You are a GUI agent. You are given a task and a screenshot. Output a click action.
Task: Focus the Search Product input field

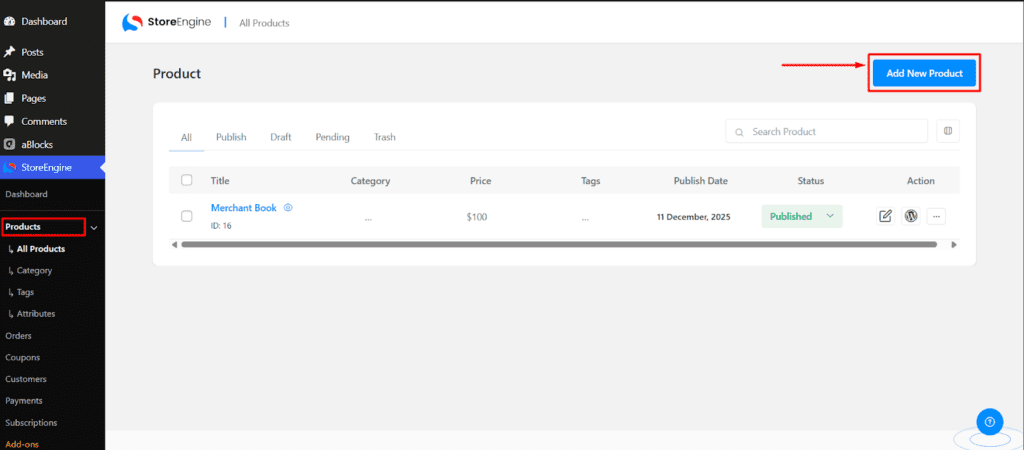click(x=835, y=131)
